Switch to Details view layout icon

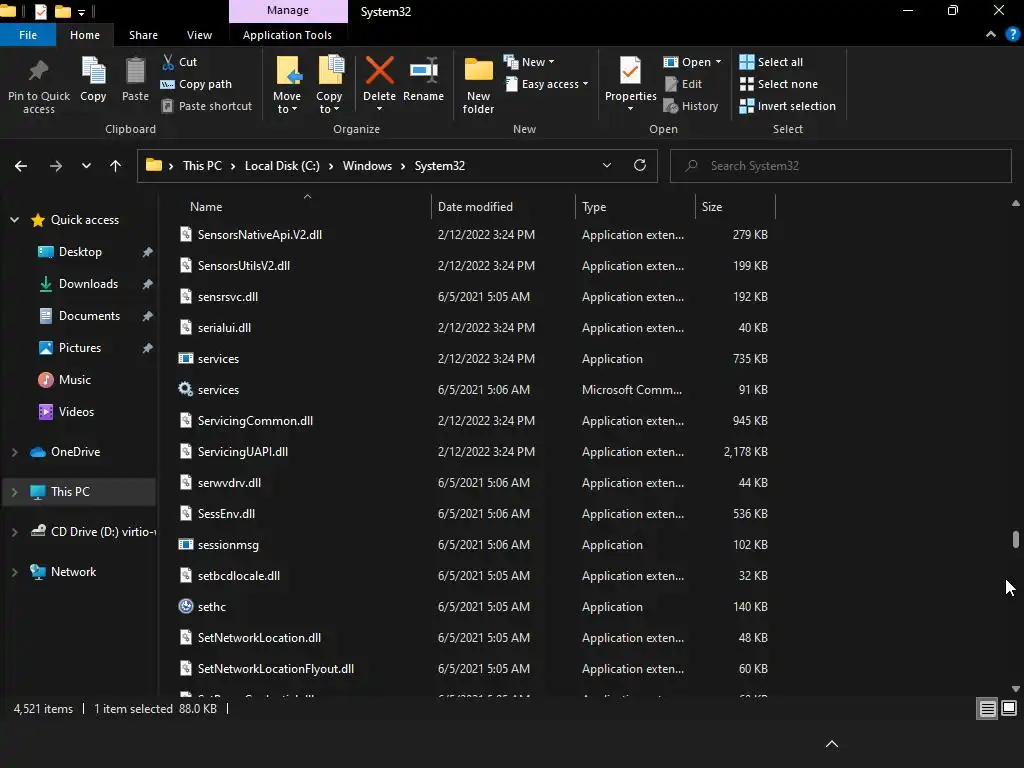987,709
